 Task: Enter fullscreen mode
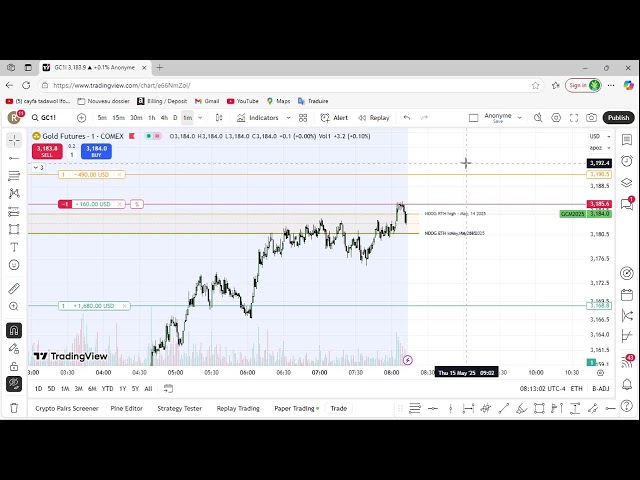tap(574, 118)
